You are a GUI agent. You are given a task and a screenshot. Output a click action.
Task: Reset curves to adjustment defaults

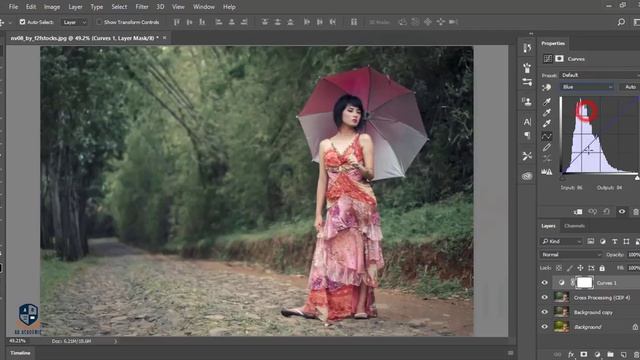pos(607,211)
